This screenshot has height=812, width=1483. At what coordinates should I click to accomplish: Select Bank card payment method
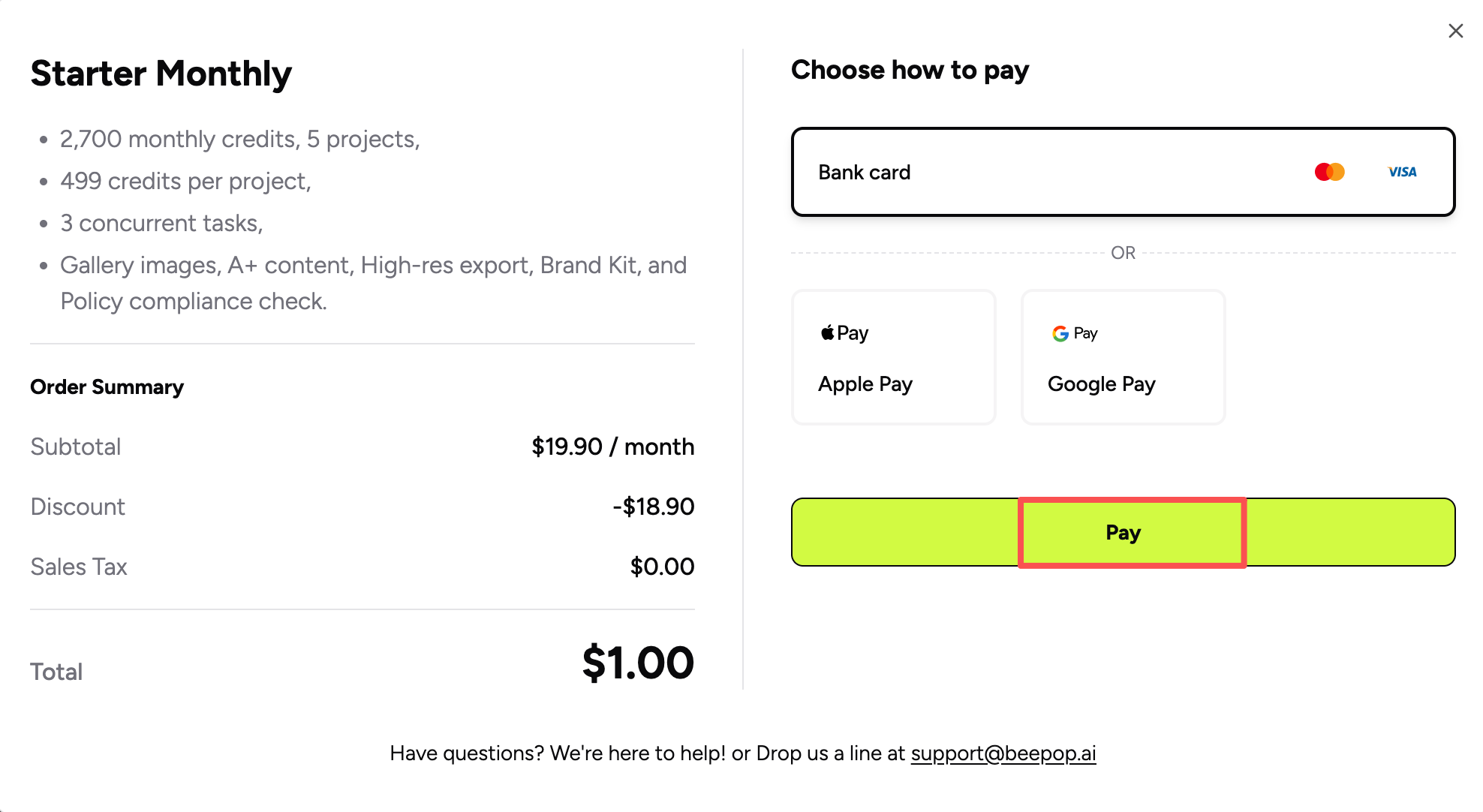[x=1123, y=172]
